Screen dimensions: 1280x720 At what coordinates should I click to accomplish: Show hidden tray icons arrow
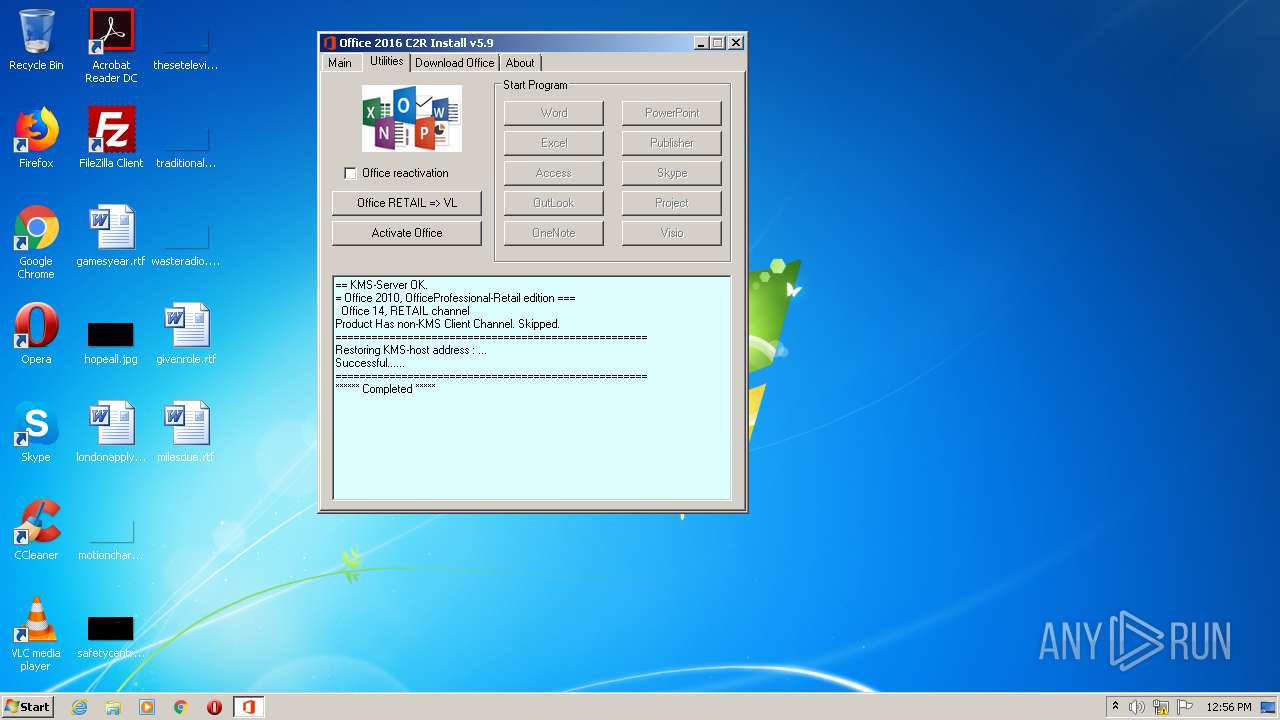(x=1115, y=707)
